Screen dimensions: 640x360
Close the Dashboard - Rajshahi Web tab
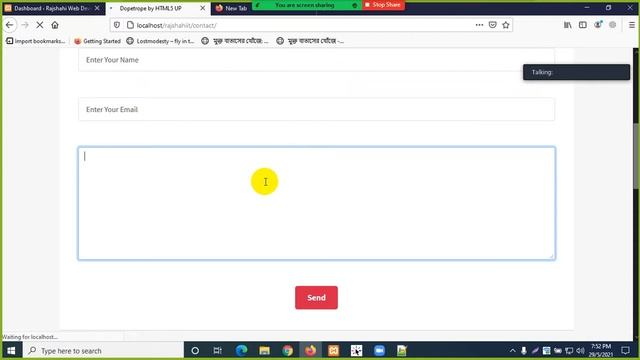[x=97, y=8]
